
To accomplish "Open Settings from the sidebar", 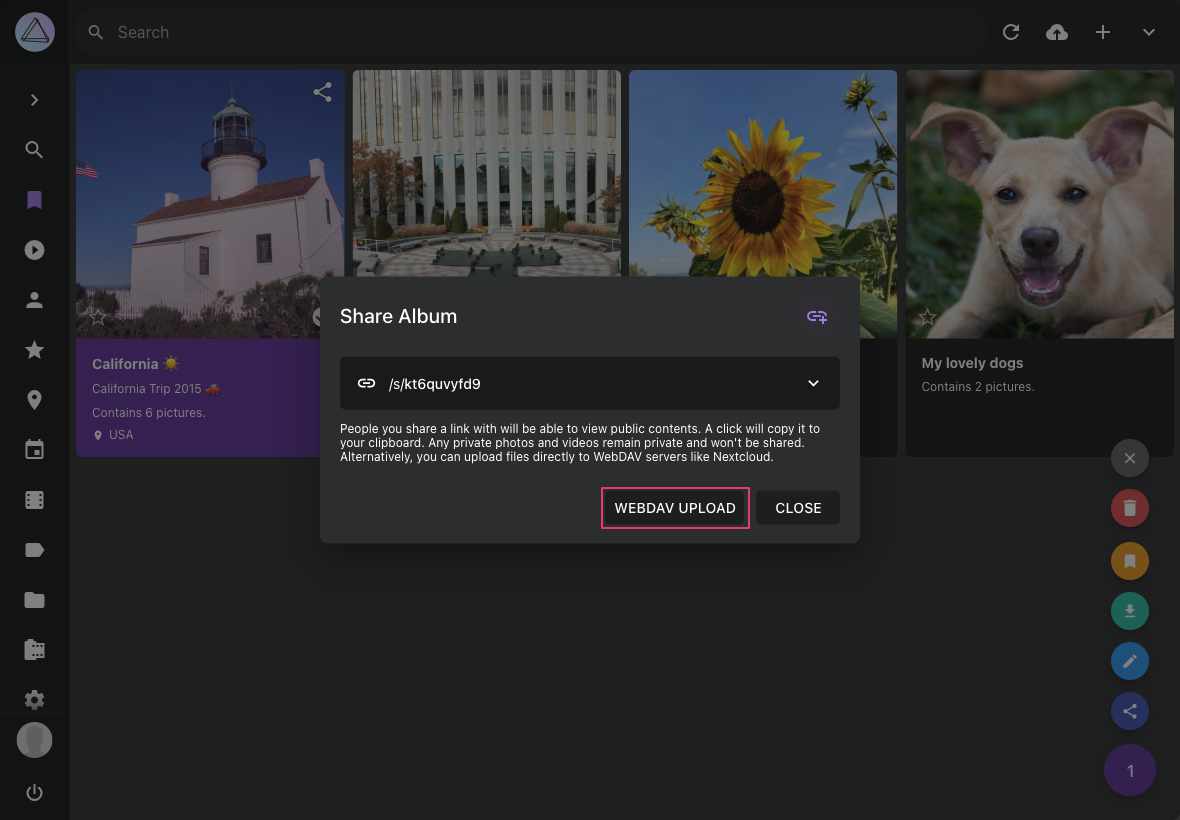I will click(34, 699).
